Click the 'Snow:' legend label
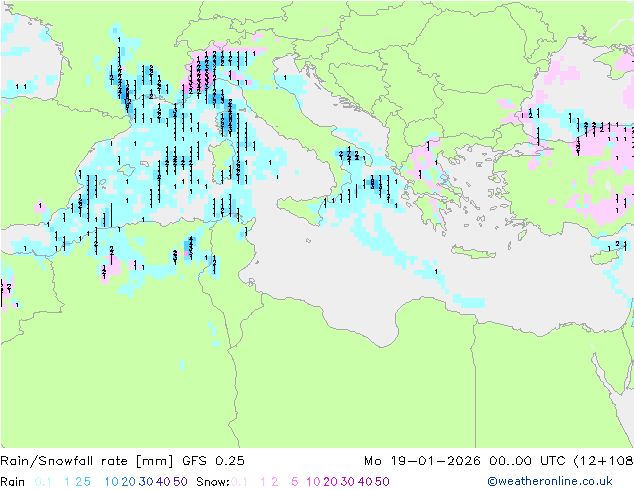 click(213, 482)
